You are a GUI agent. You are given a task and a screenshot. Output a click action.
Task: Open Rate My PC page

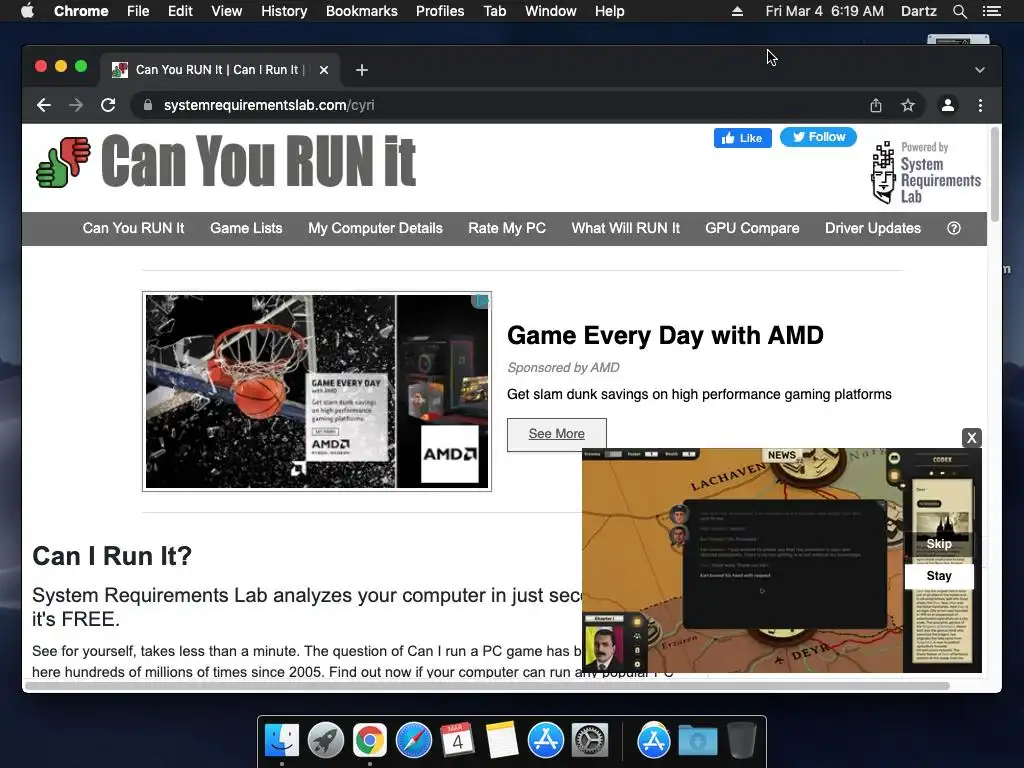[507, 228]
